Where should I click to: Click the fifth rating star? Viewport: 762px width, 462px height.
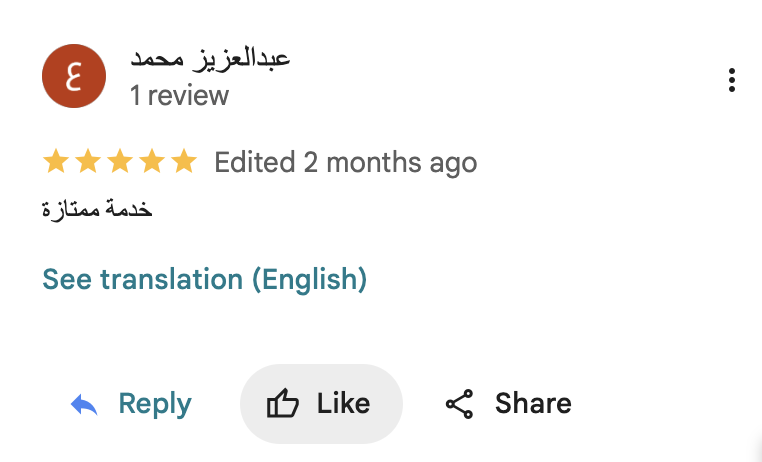[x=184, y=162]
